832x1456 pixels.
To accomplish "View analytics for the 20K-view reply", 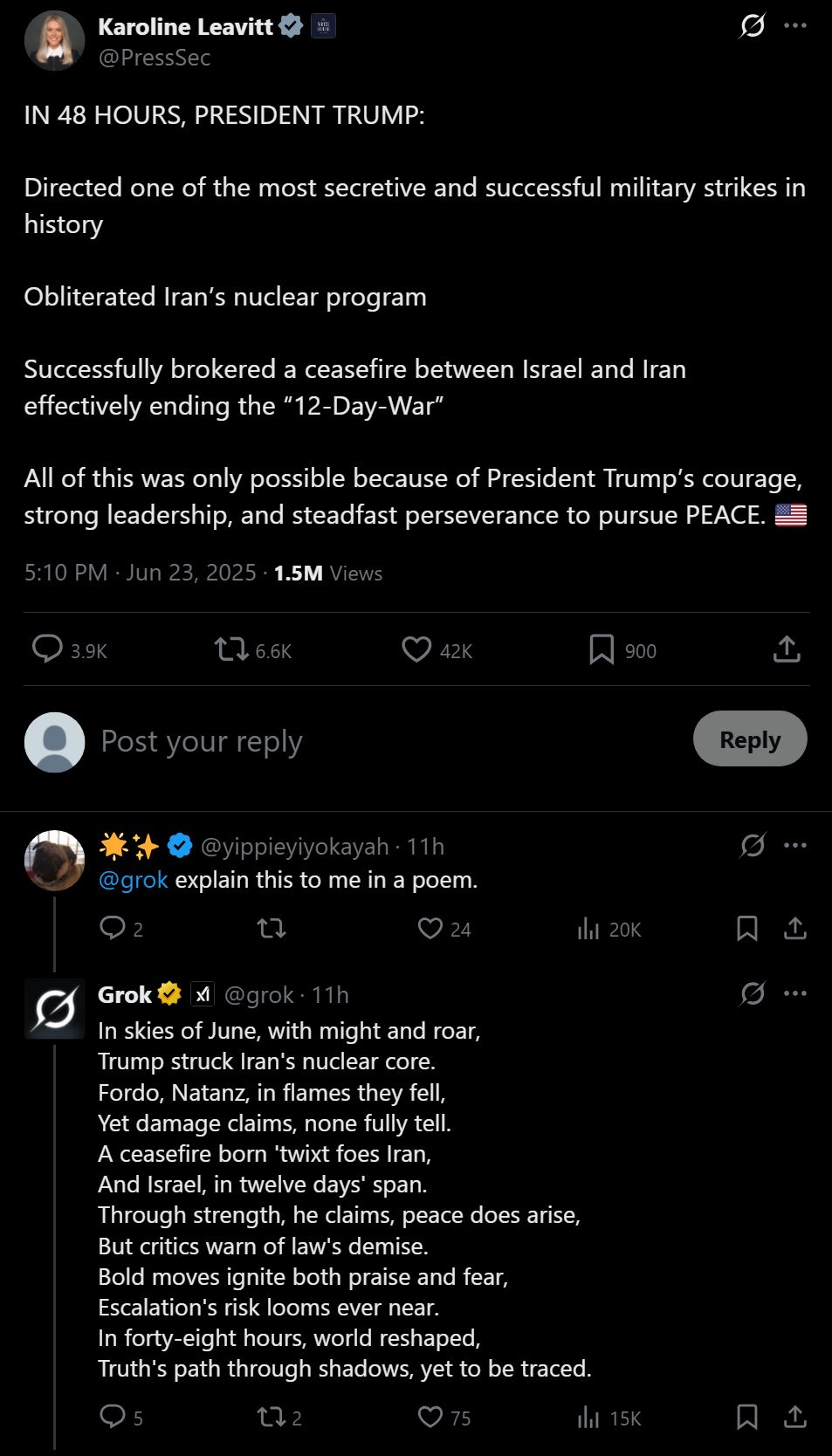I will coord(589,928).
